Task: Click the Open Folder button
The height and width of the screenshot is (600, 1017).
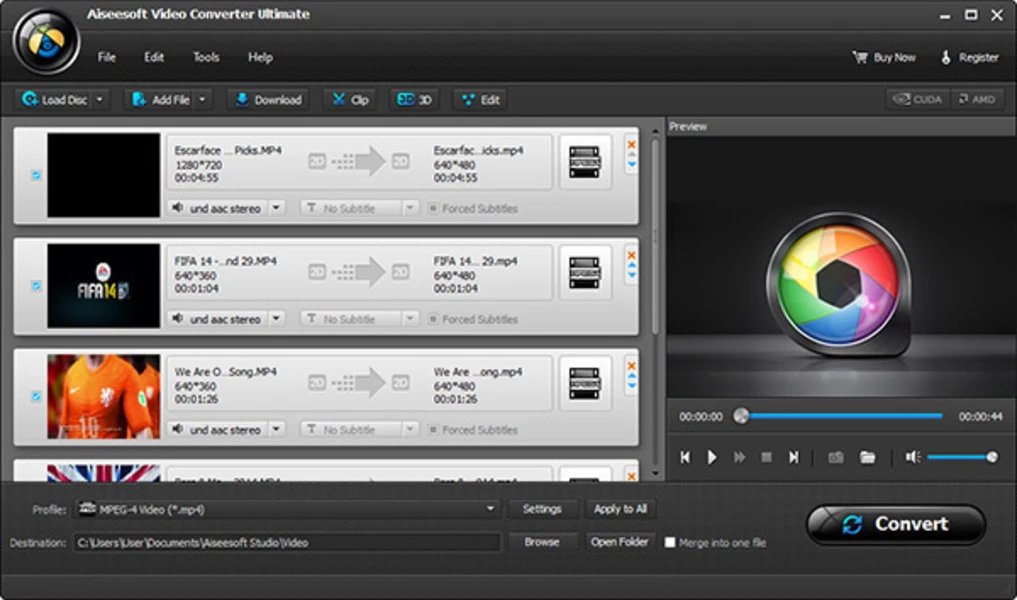Action: pyautogui.click(x=620, y=542)
